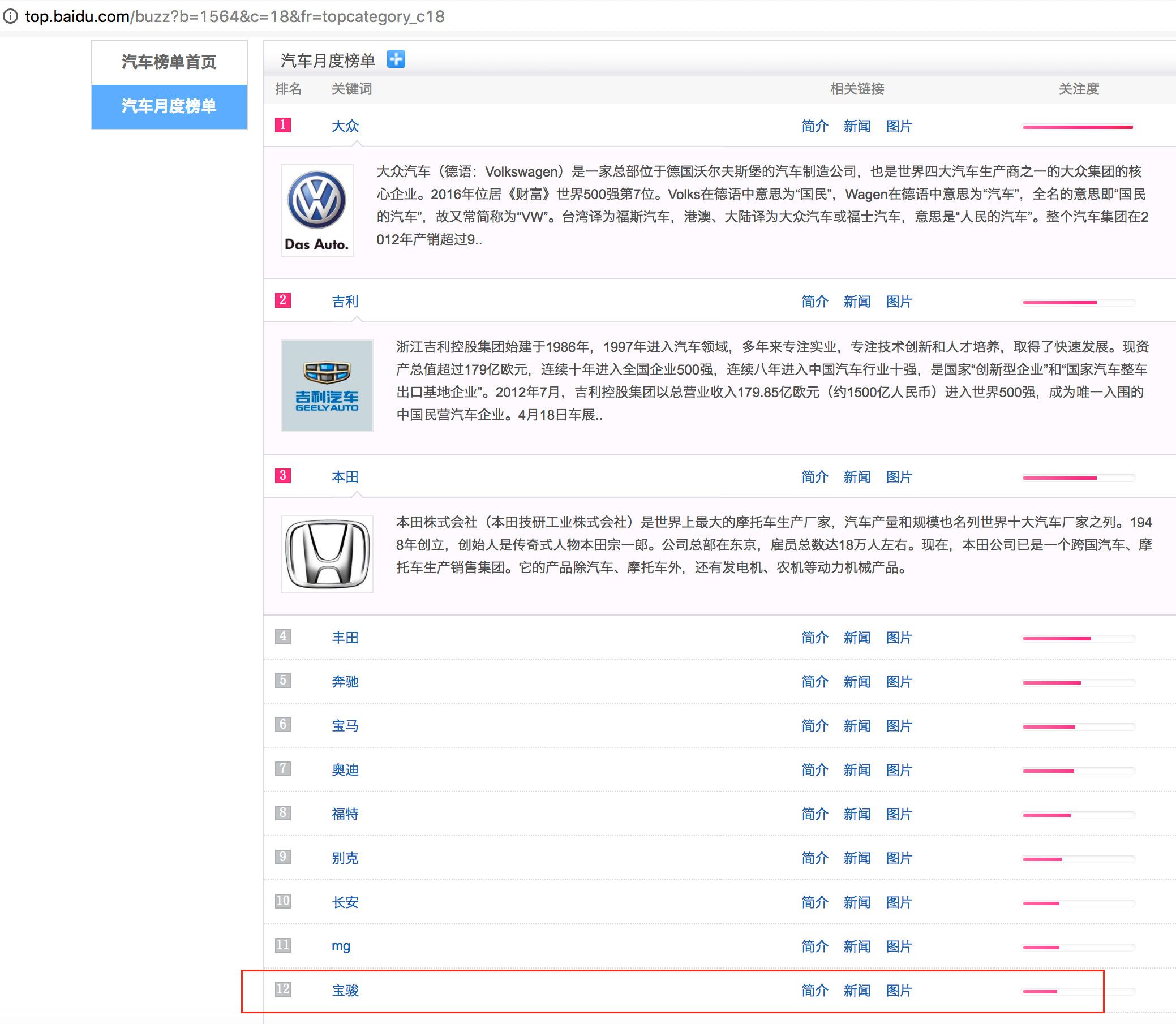Click the attention bar for 大众
Screen dimensions: 1176x1024
(1079, 127)
